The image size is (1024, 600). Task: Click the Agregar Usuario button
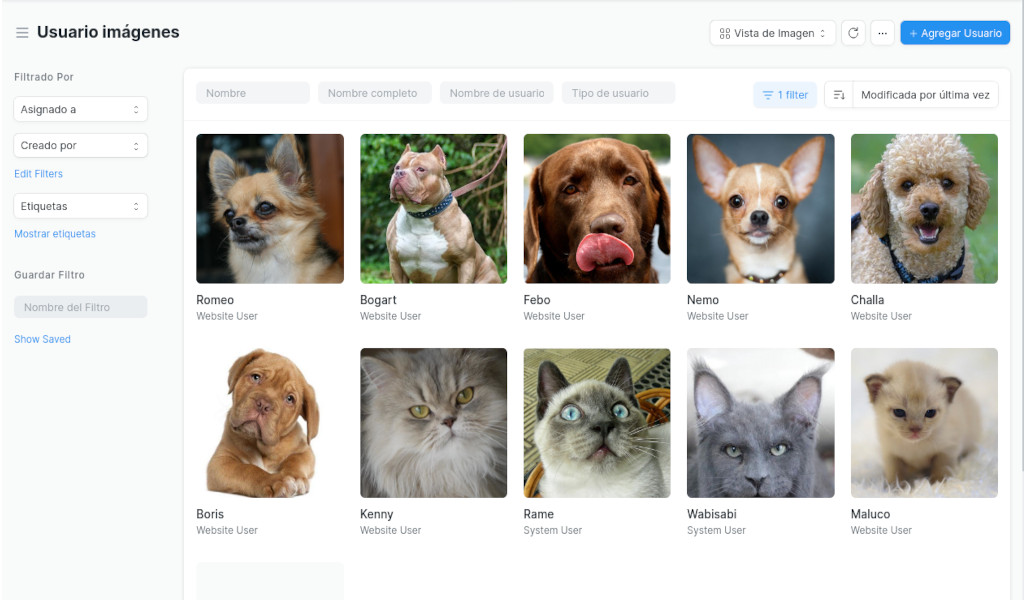(x=954, y=33)
